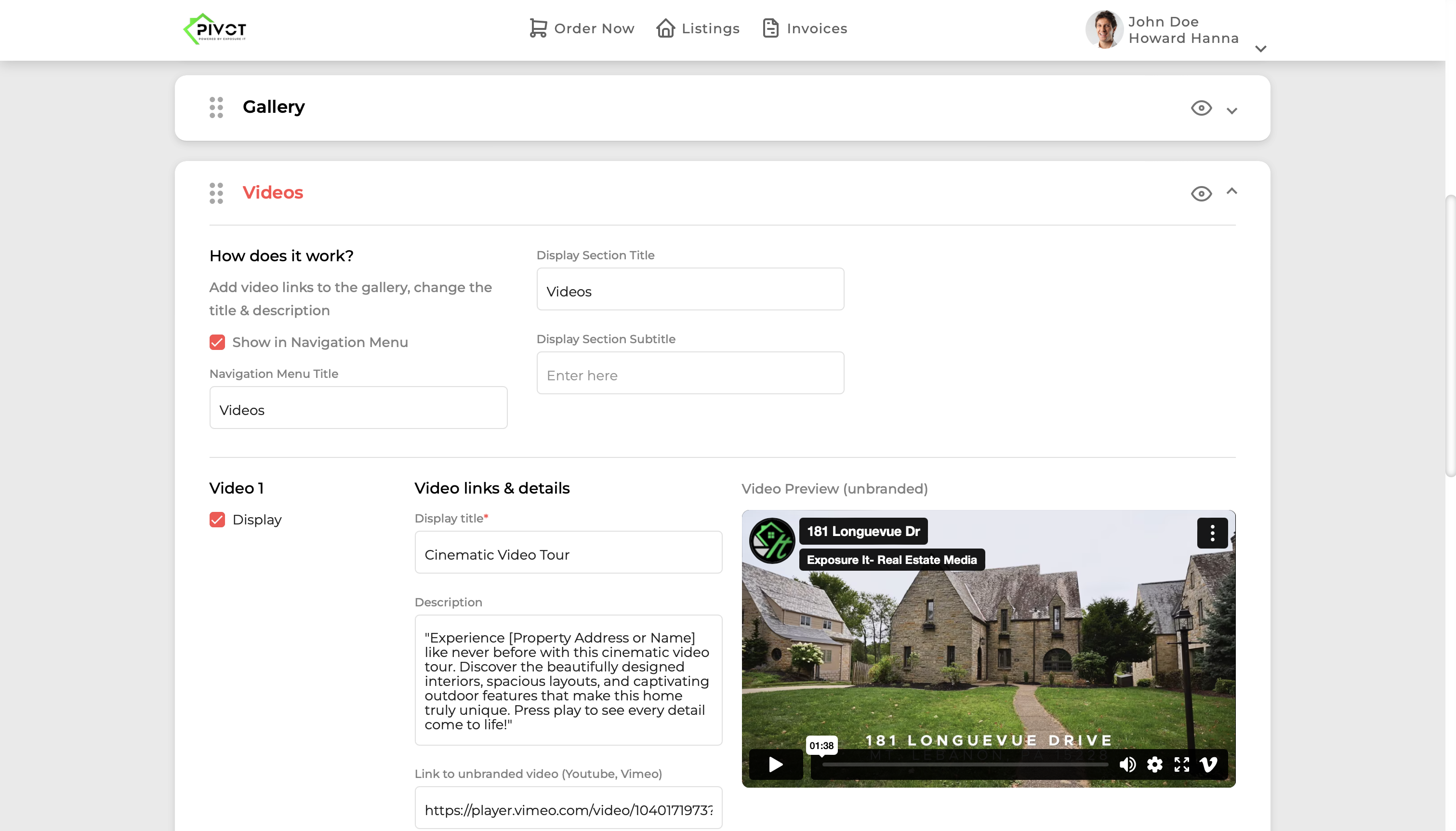Collapse the Videos section

coord(1232,192)
